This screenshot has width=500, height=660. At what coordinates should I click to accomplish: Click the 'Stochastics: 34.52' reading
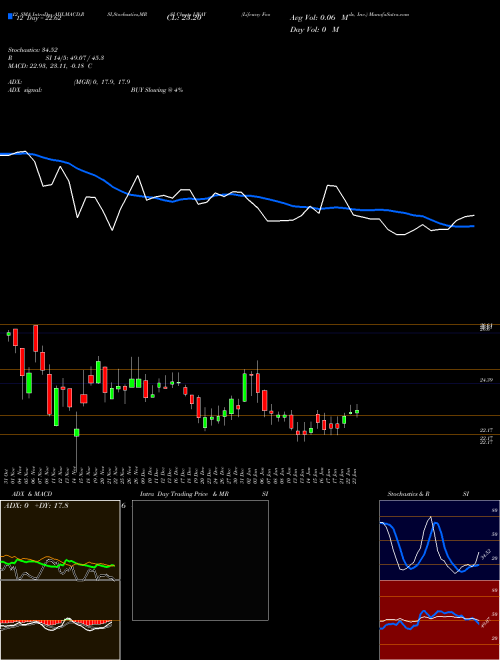(32, 50)
